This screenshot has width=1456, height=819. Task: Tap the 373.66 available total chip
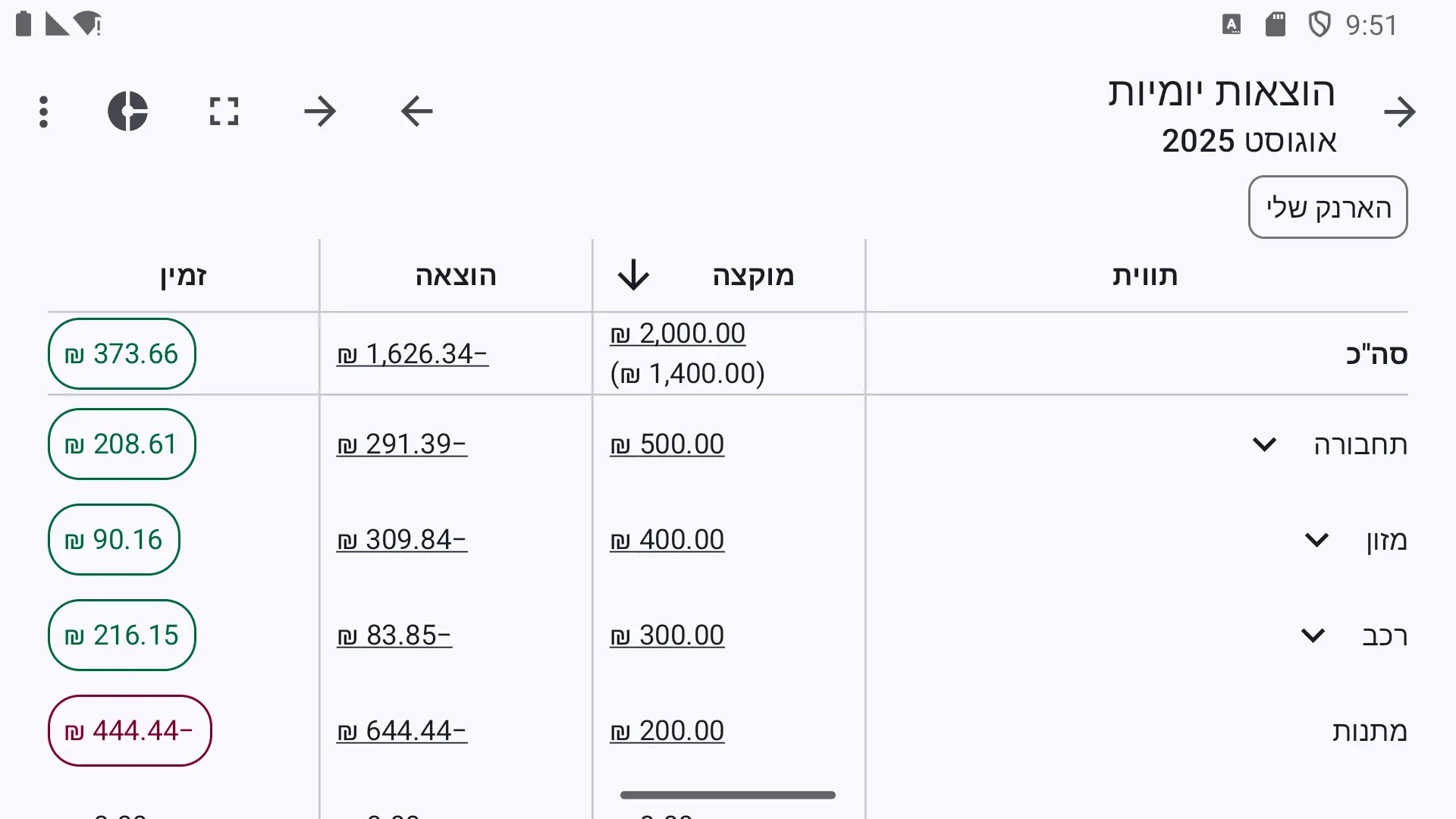122,354
